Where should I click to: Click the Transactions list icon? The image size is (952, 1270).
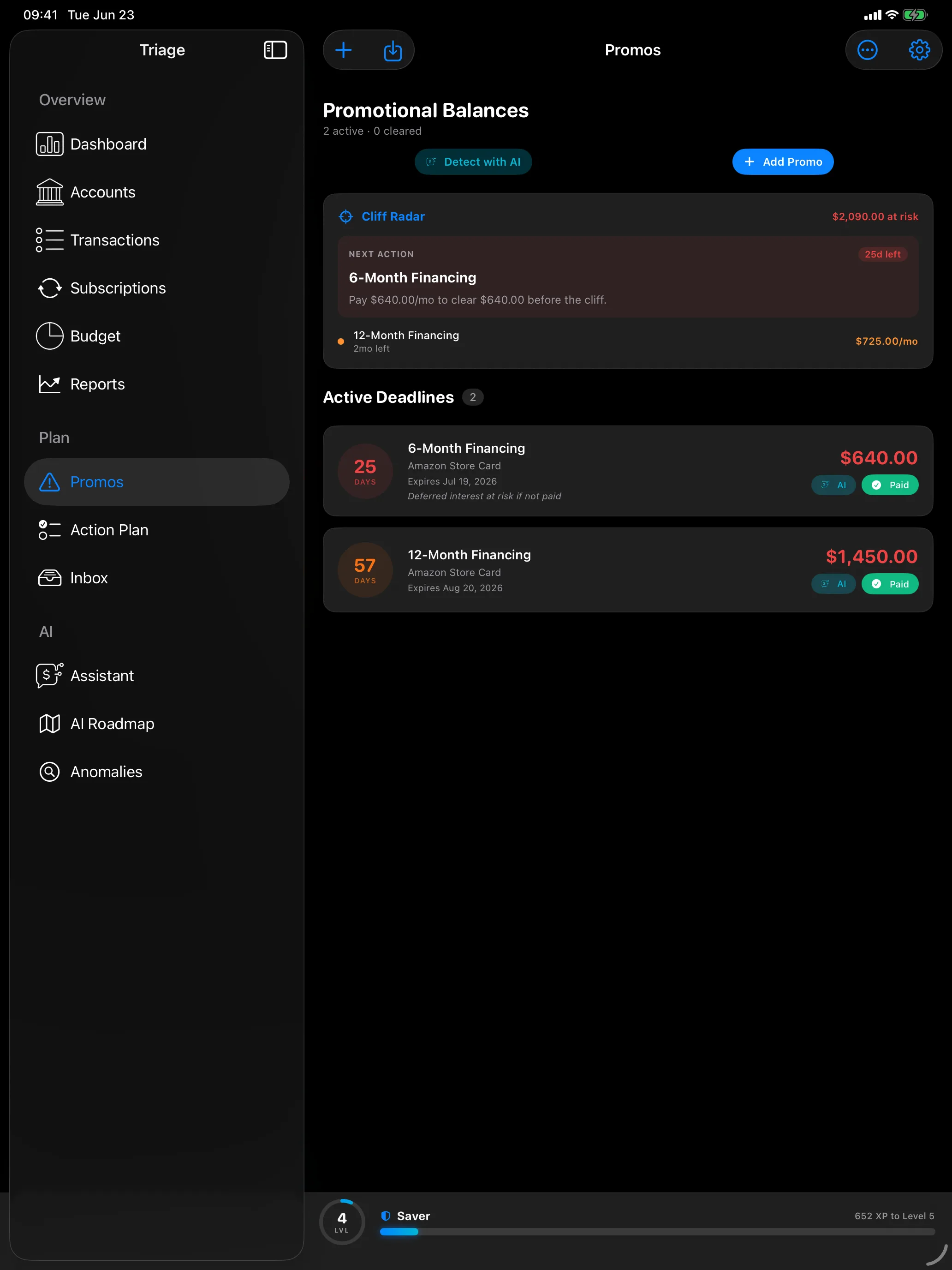50,240
